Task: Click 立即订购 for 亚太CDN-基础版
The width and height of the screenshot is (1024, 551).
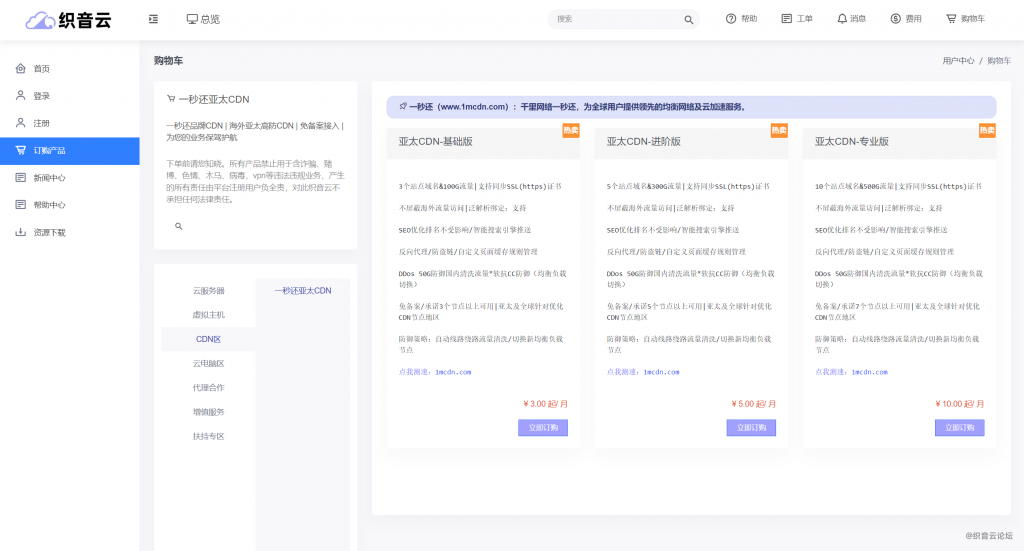Action: (543, 428)
